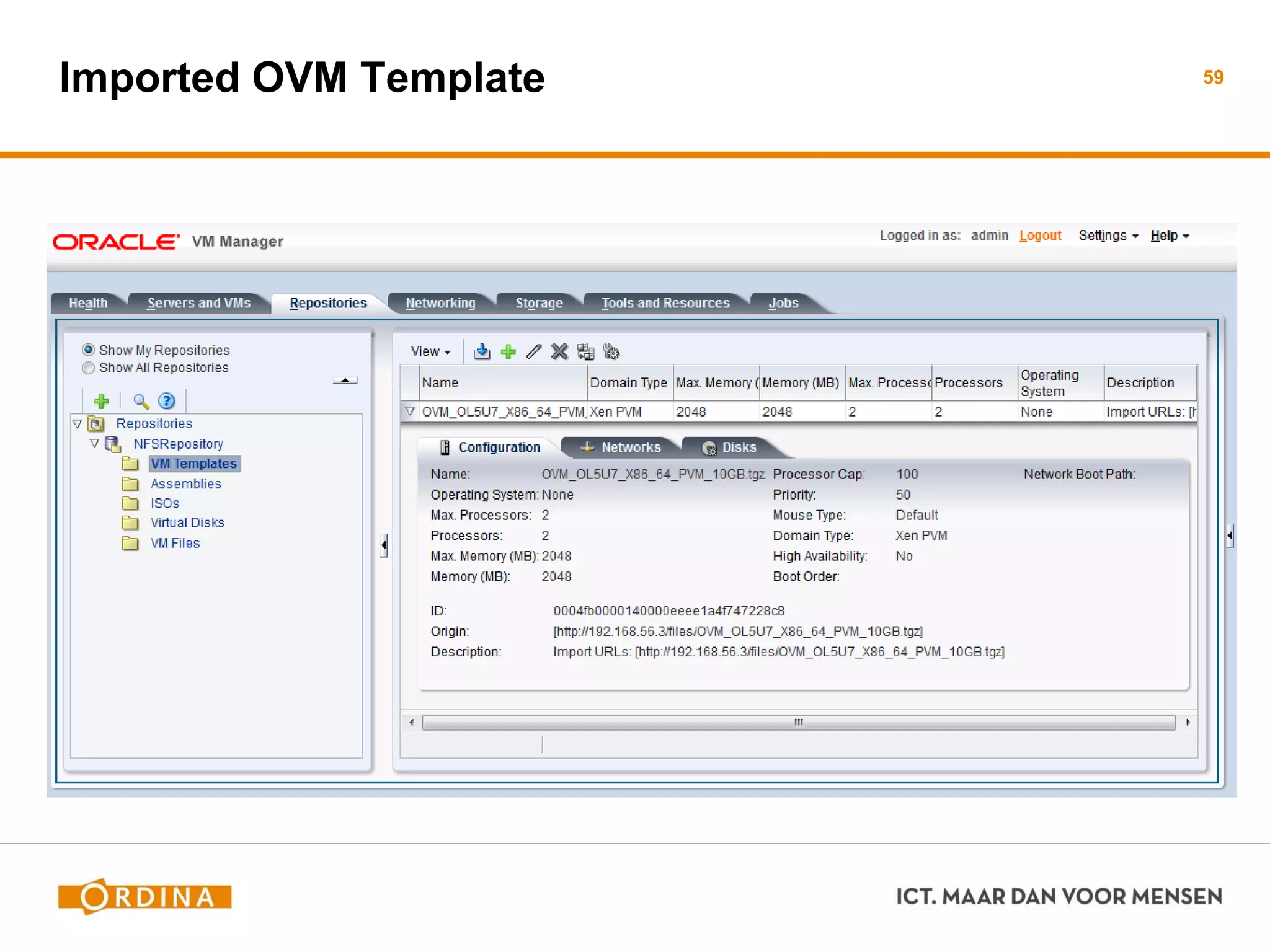
Task: Open the Virtual Disks folder
Action: point(187,523)
